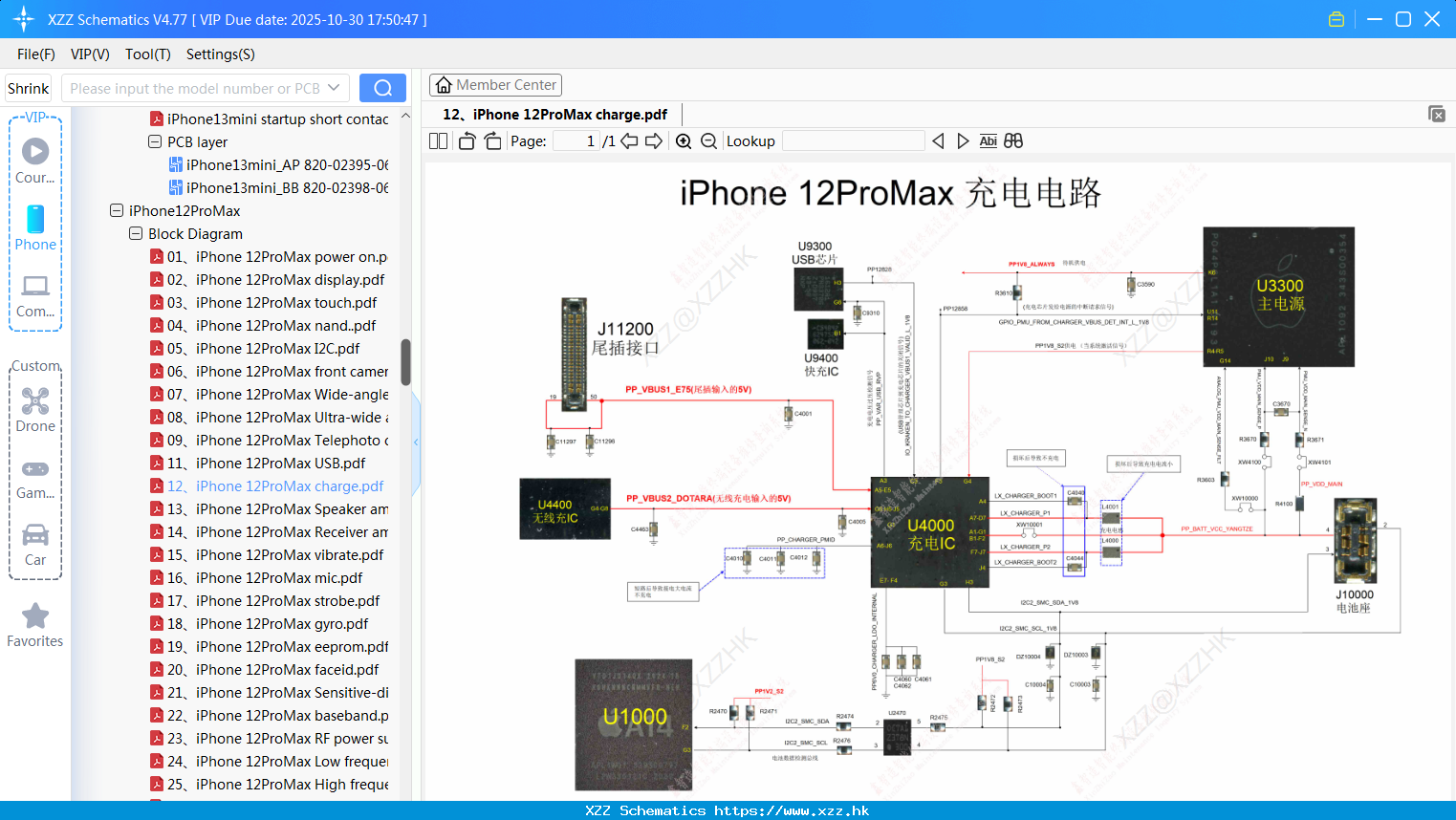Click the binoculars search icon
The image size is (1456, 820).
pos(1013,141)
